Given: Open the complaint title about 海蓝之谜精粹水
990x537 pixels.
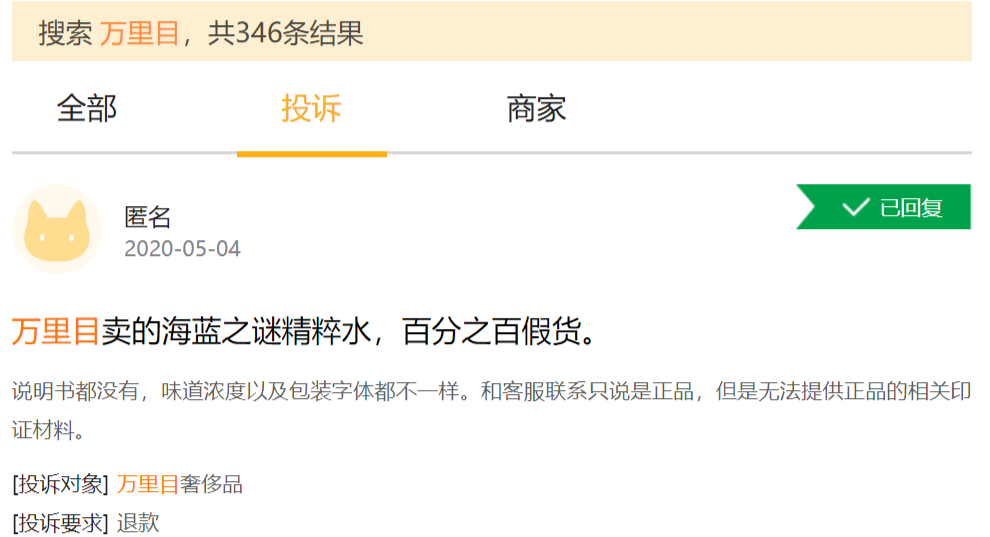Looking at the screenshot, I should point(303,331).
